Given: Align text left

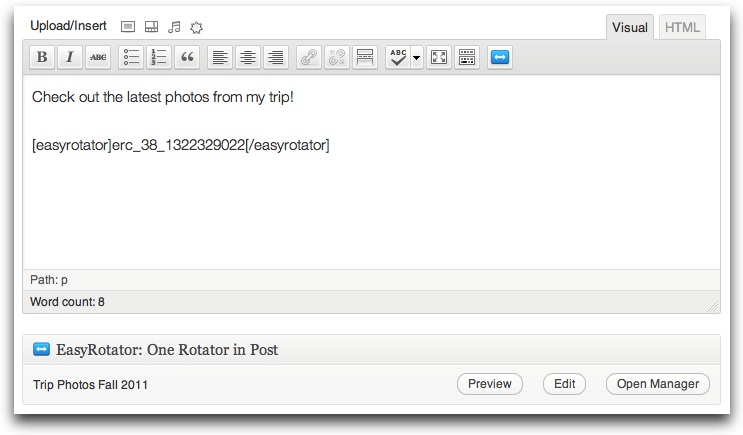Looking at the screenshot, I should point(220,58).
